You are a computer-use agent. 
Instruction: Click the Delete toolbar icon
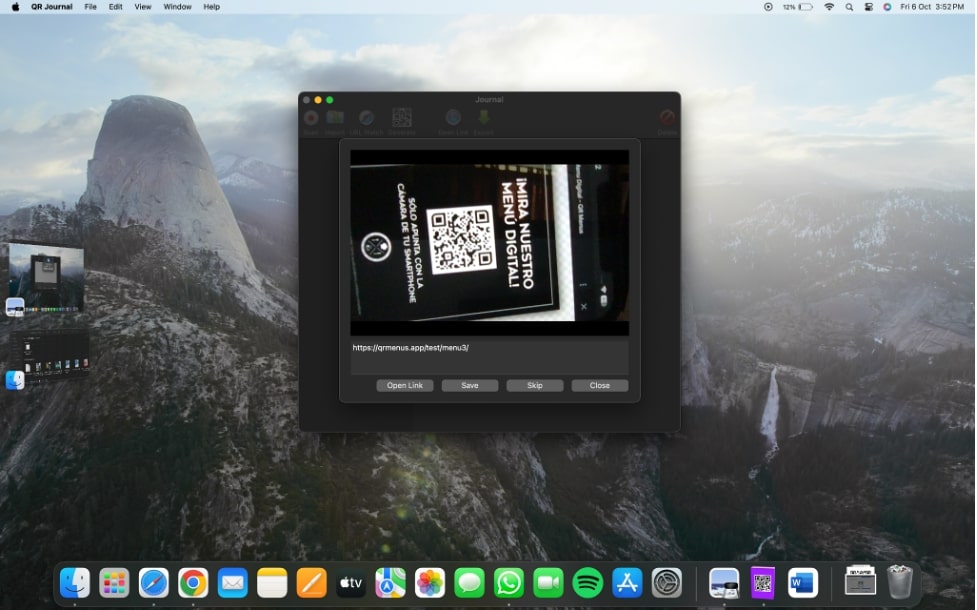coord(667,118)
